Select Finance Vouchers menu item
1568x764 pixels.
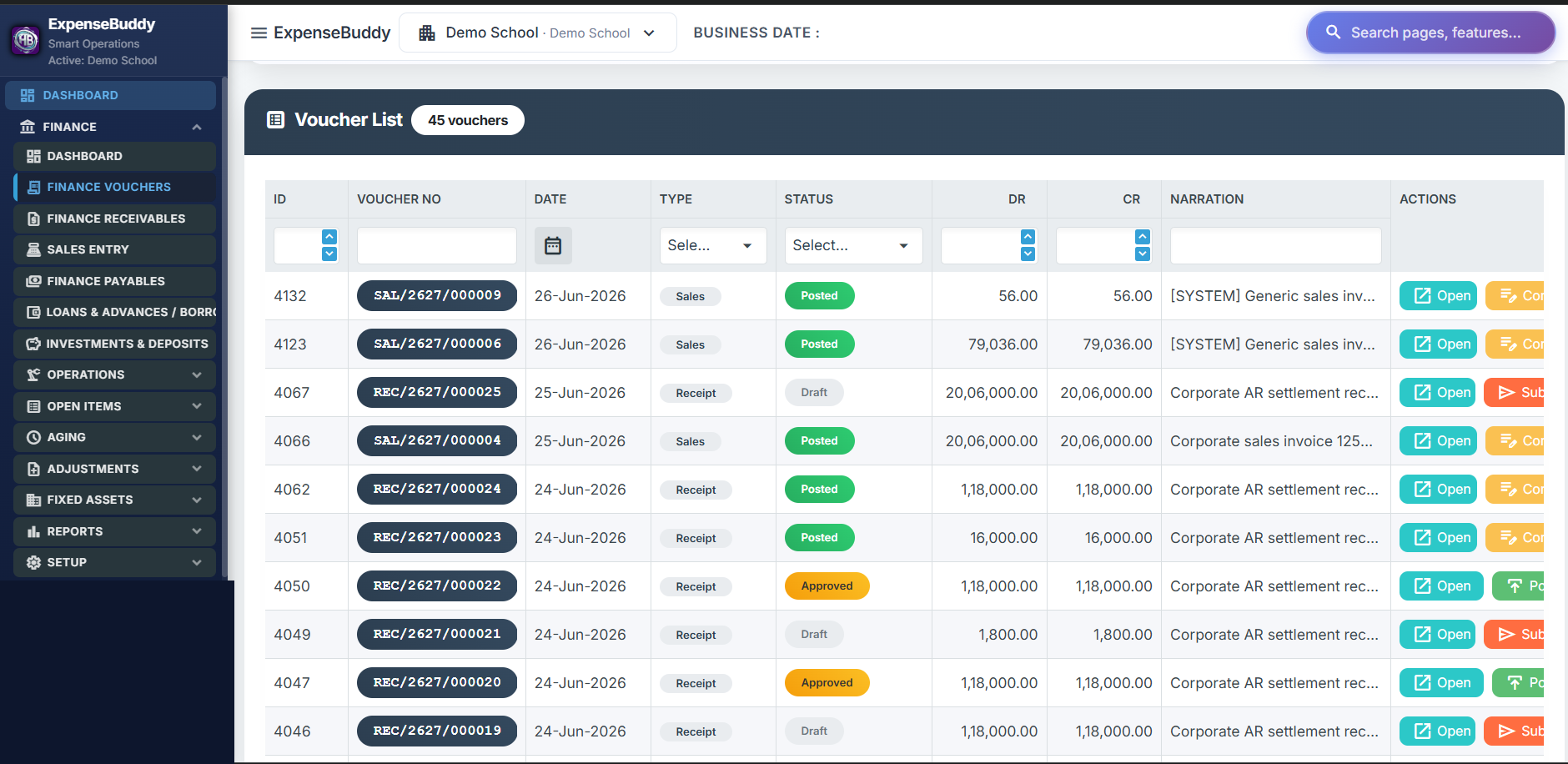[x=115, y=187]
